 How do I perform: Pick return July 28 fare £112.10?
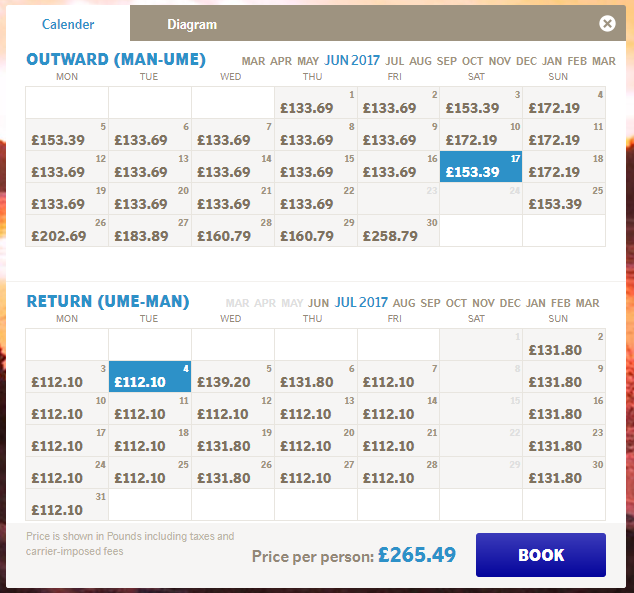coord(398,472)
